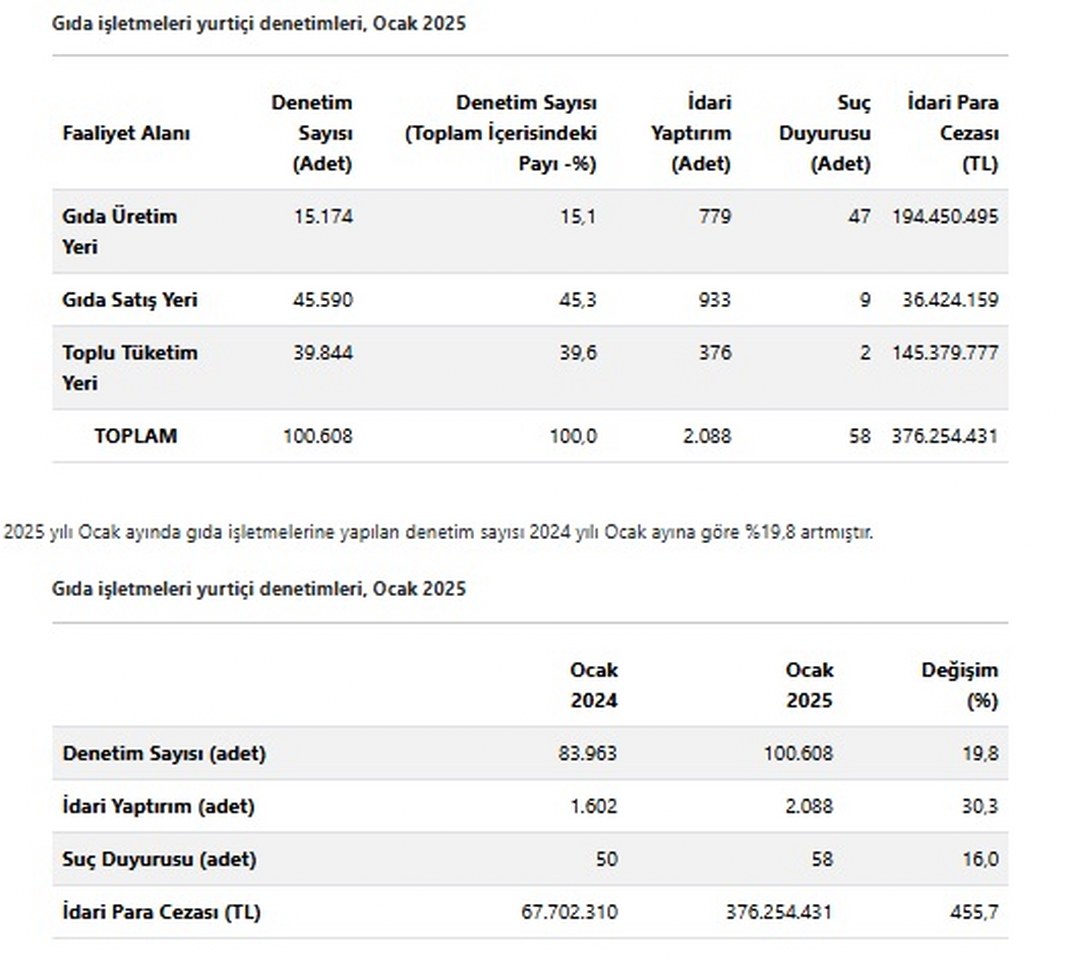Click the 194.450.495 fine amount cell
Image resolution: width=1066 pixels, height=960 pixels.
pos(944,216)
